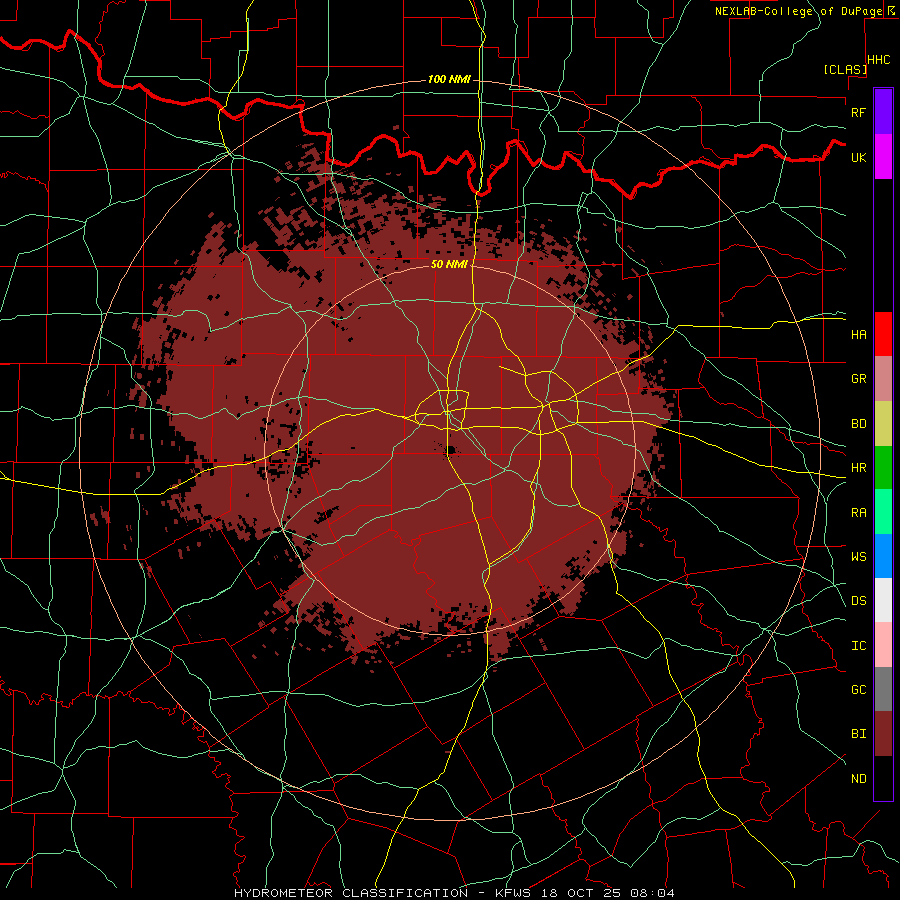Click the RF purple legend swatch
This screenshot has height=900, width=900.
tap(883, 112)
